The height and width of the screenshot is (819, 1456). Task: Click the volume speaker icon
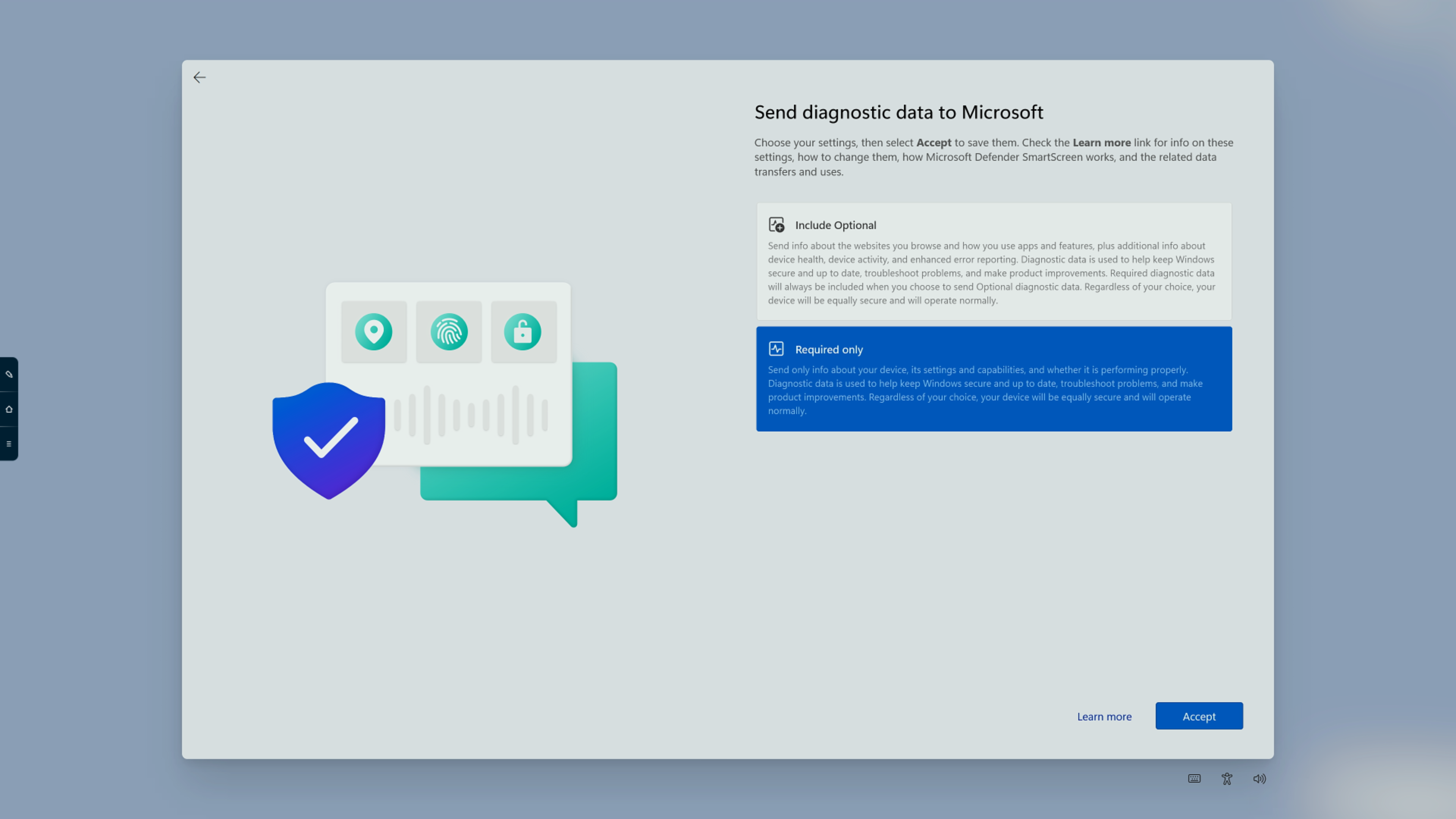click(1259, 778)
